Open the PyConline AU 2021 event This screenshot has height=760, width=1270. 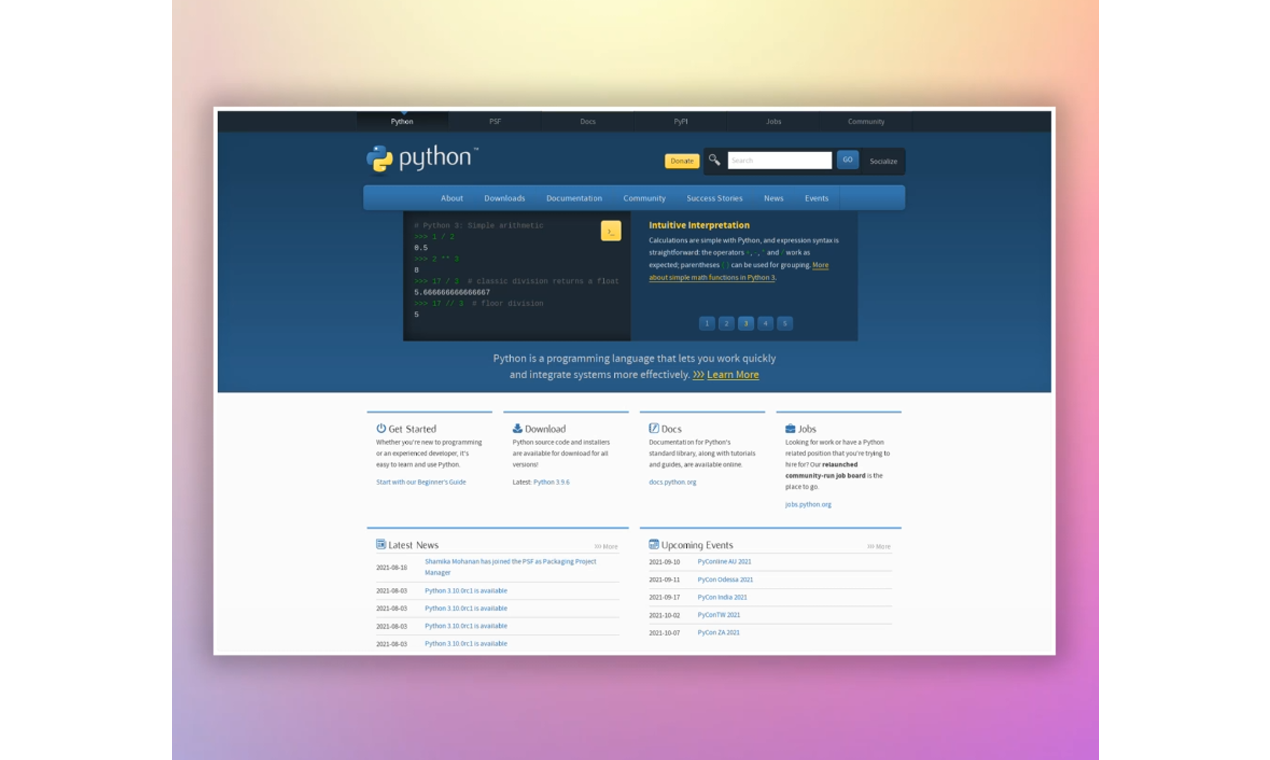coord(725,562)
